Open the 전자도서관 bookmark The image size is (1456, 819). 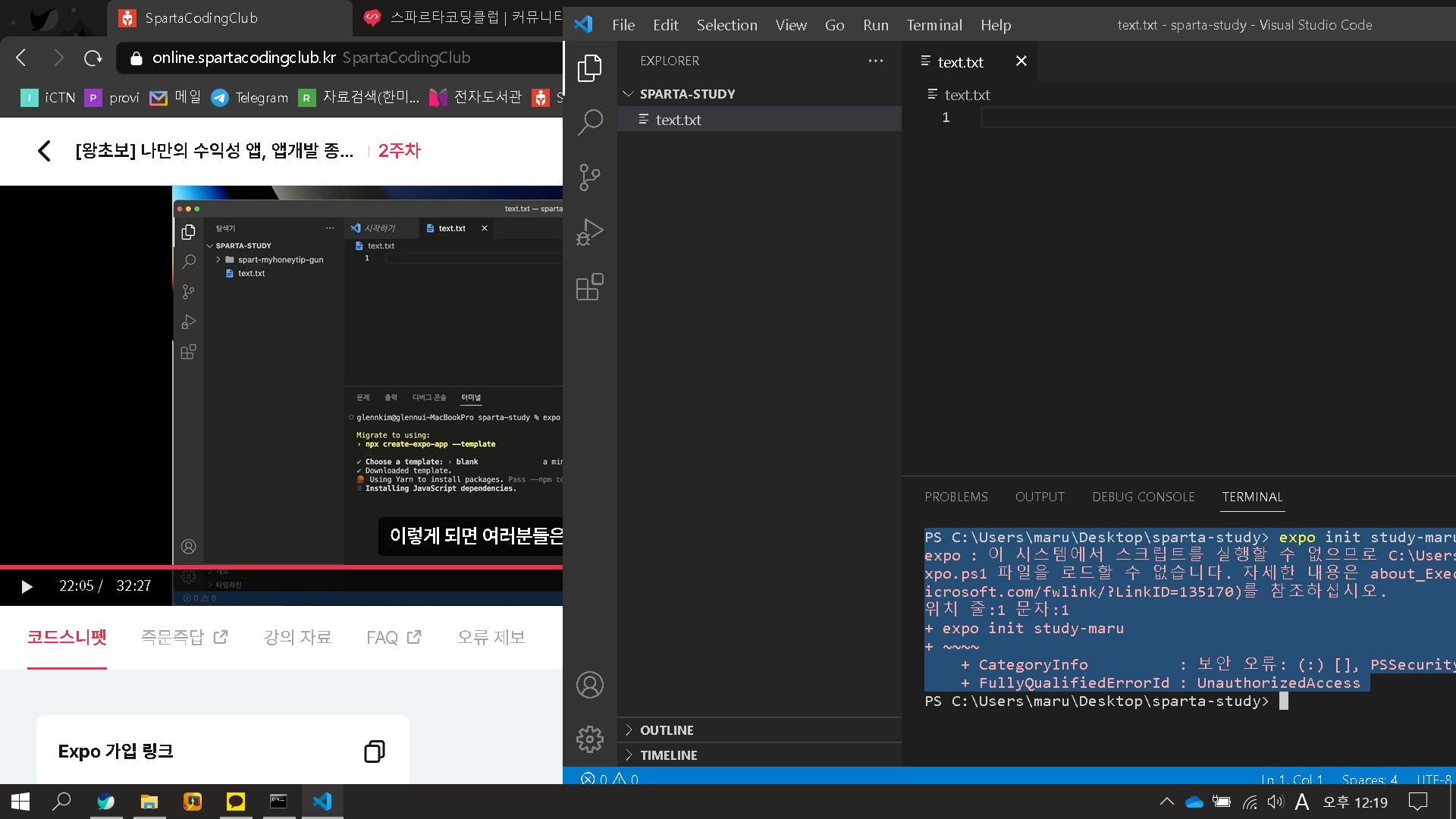(x=475, y=97)
